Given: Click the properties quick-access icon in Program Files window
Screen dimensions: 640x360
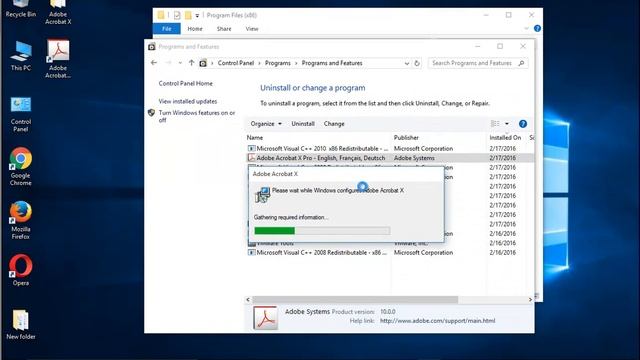Looking at the screenshot, I should [x=177, y=16].
